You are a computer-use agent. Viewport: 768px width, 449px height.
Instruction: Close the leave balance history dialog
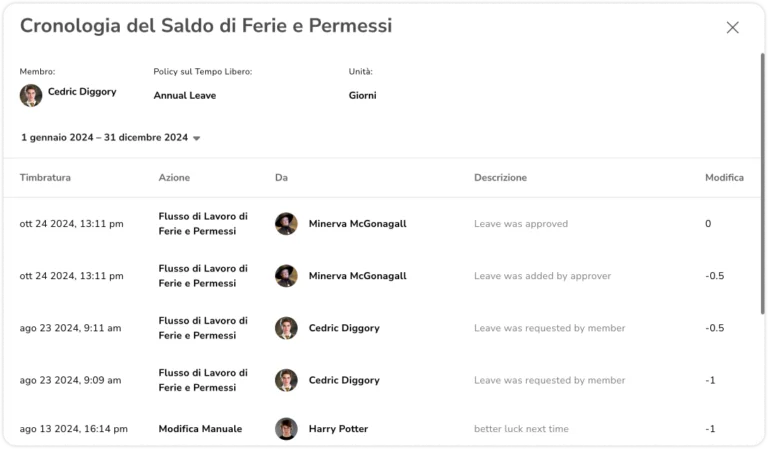click(732, 28)
